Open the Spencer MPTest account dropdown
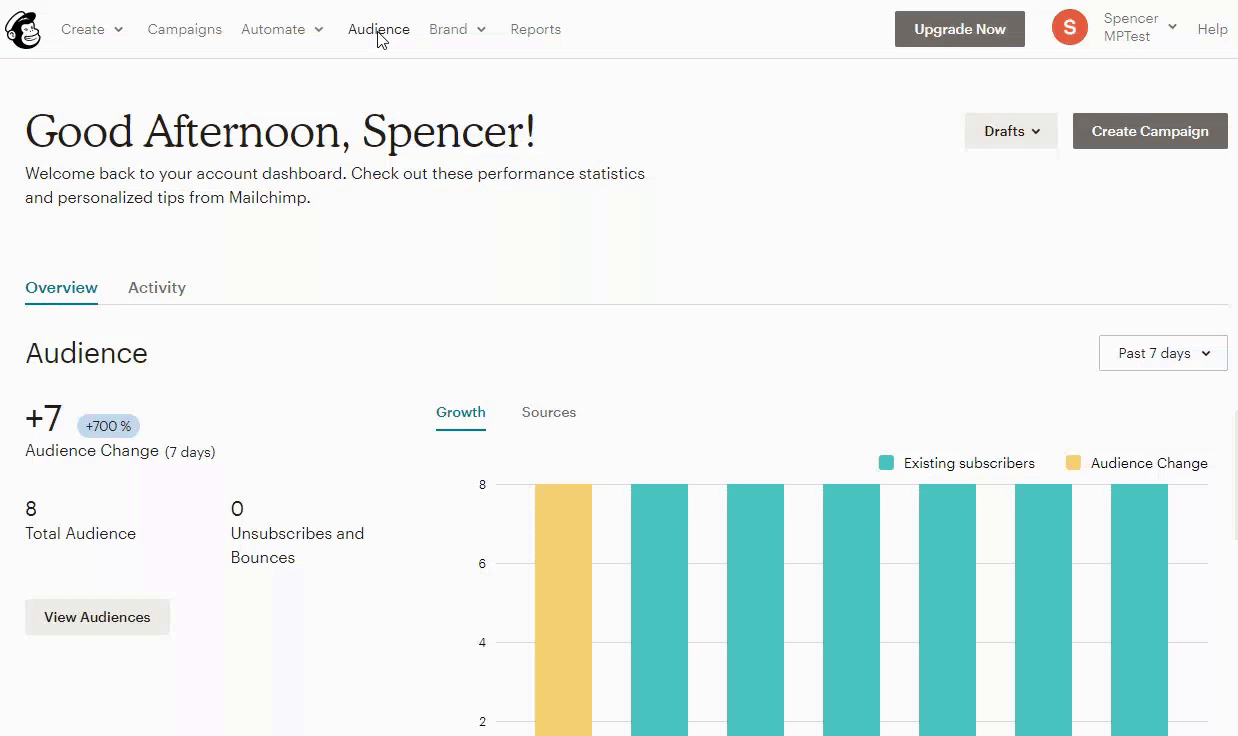 click(1140, 28)
